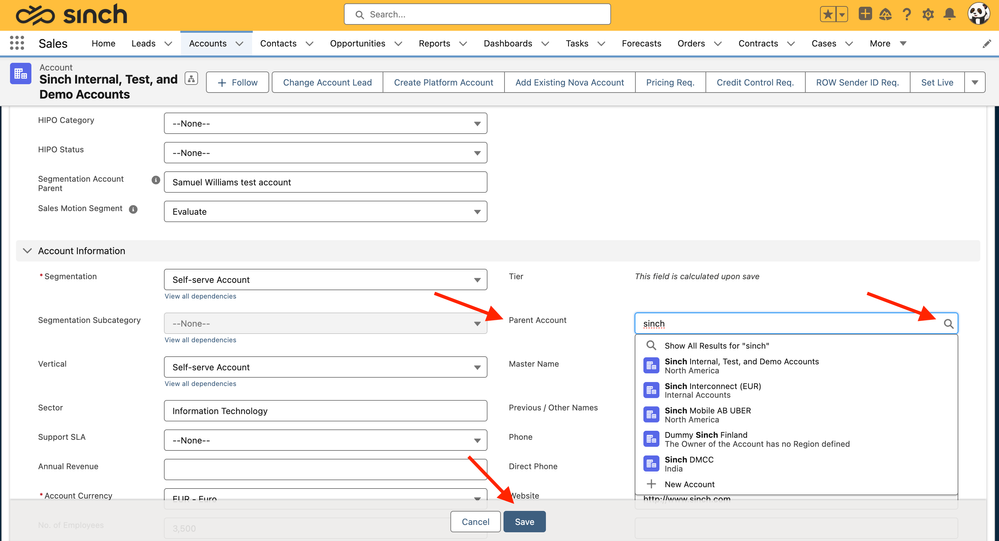Open the Favorites star icon
Viewport: 999px width, 541px height.
828,14
